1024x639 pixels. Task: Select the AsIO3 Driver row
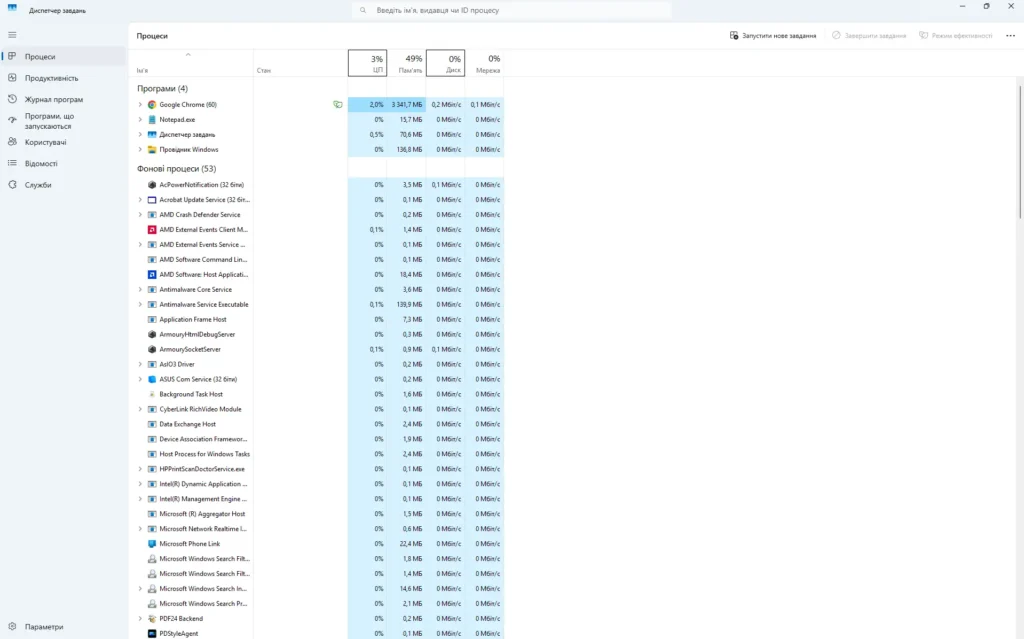[x=317, y=365]
